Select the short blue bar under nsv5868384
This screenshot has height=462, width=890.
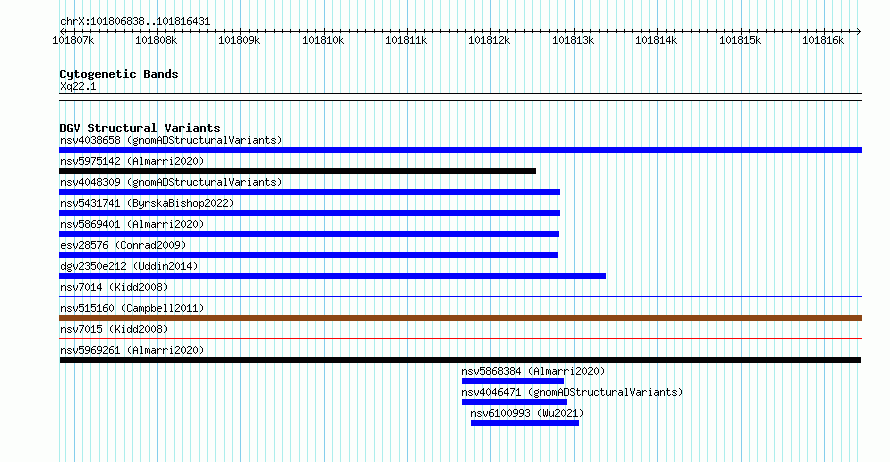pyautogui.click(x=513, y=381)
